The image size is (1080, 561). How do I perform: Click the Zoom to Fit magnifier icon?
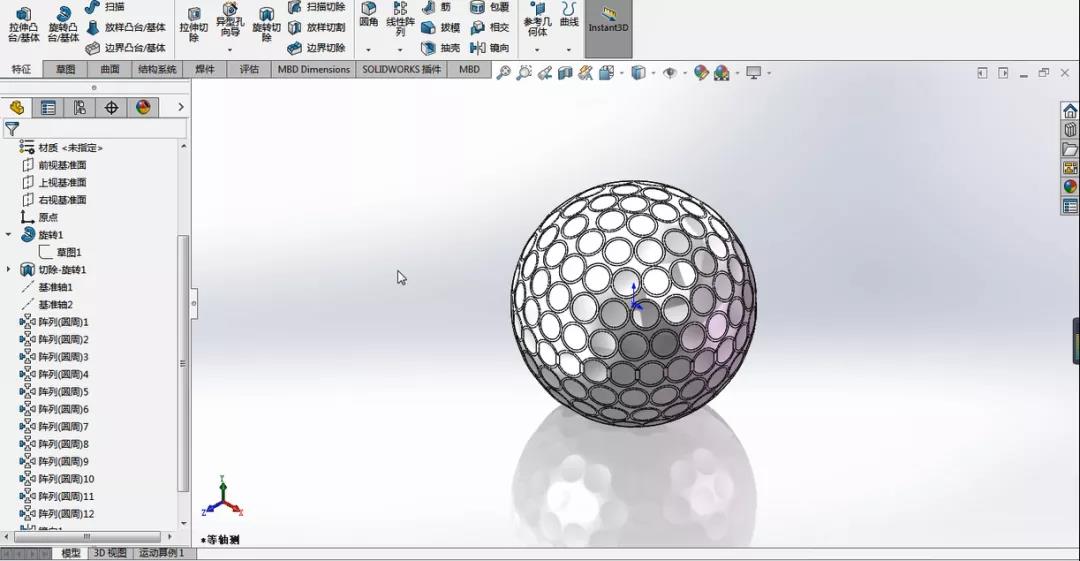[x=503, y=72]
